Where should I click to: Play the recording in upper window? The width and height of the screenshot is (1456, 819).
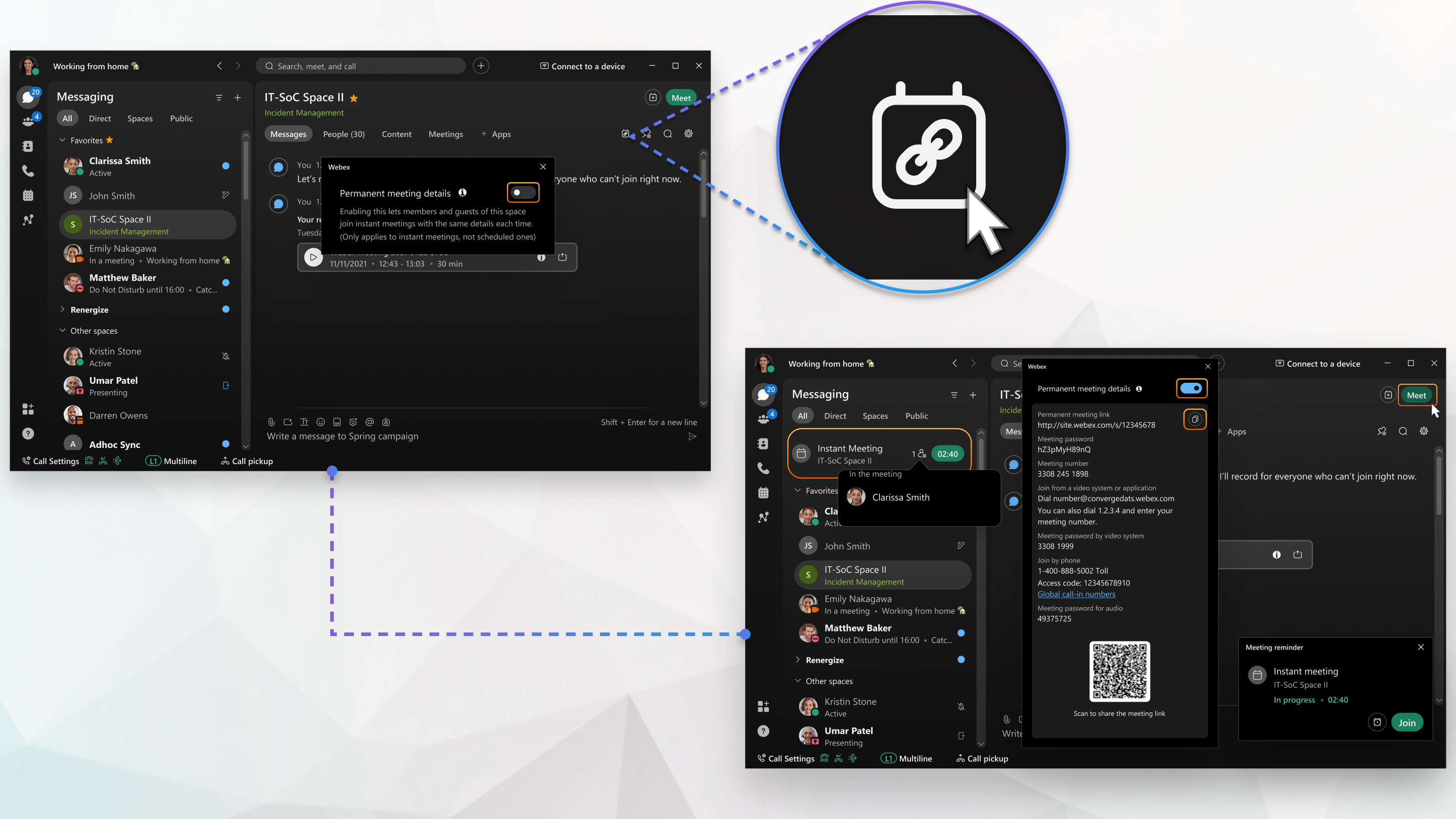[x=313, y=257]
